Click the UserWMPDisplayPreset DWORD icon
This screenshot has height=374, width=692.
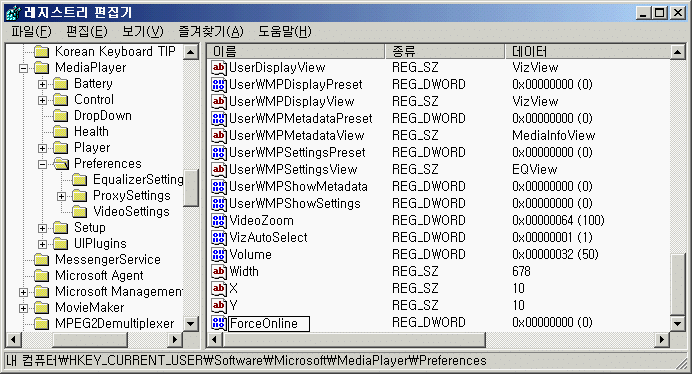(219, 84)
